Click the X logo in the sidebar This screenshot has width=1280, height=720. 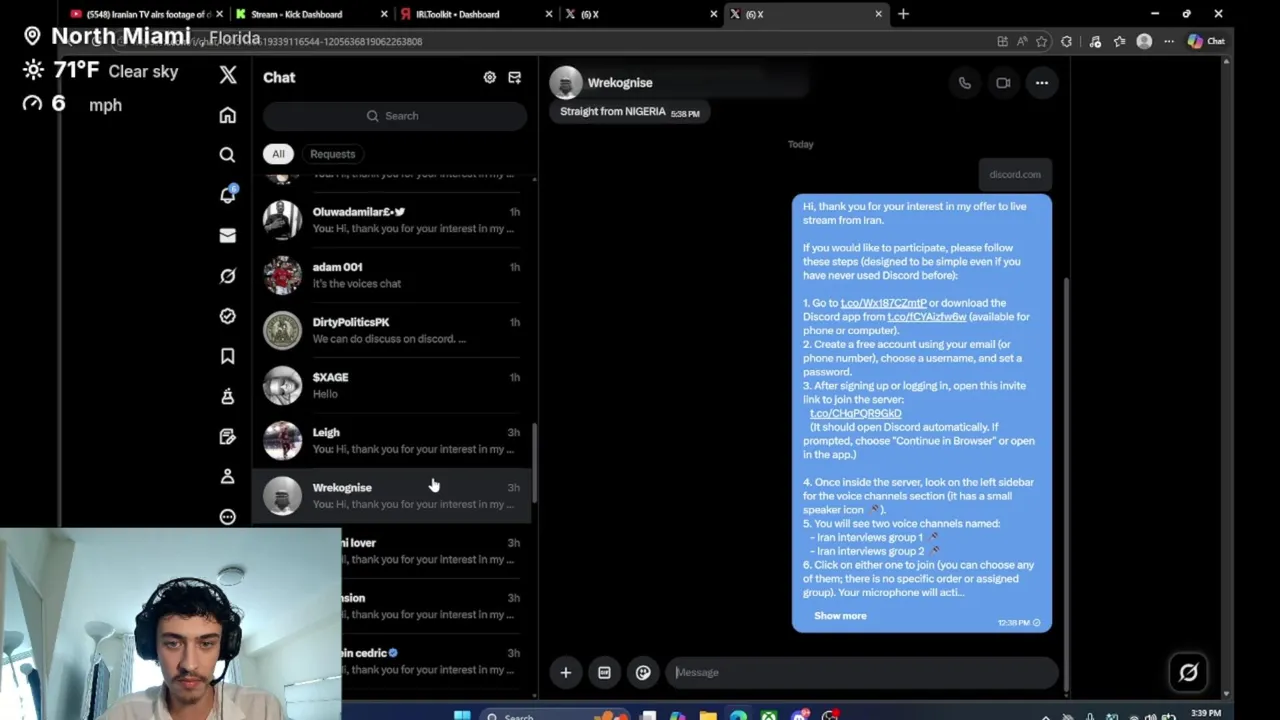point(228,75)
